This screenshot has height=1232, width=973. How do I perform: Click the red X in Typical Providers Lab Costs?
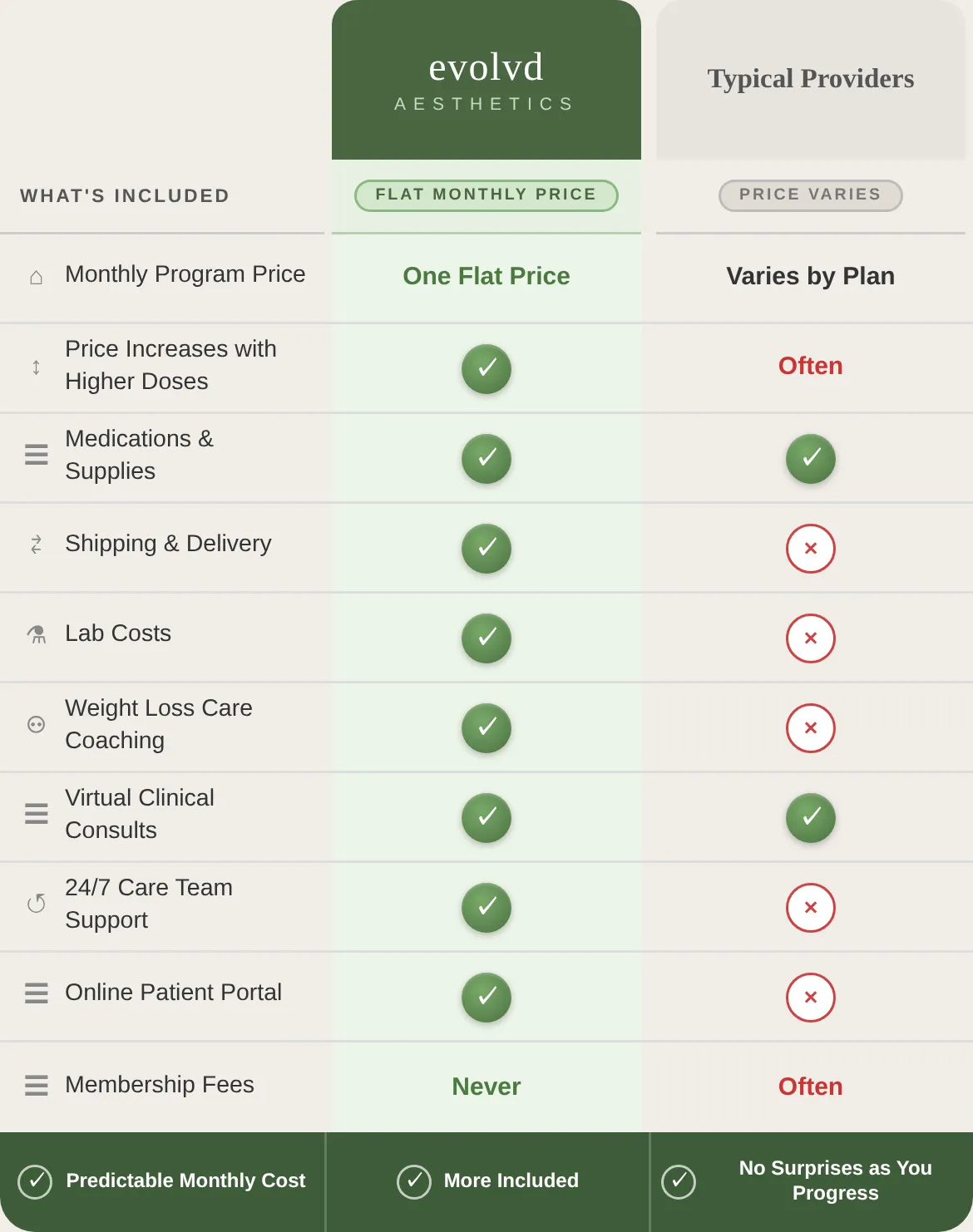coord(811,638)
